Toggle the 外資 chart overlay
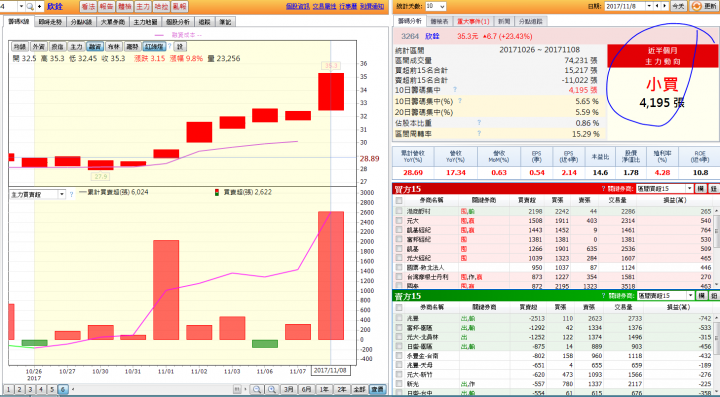 (39, 47)
